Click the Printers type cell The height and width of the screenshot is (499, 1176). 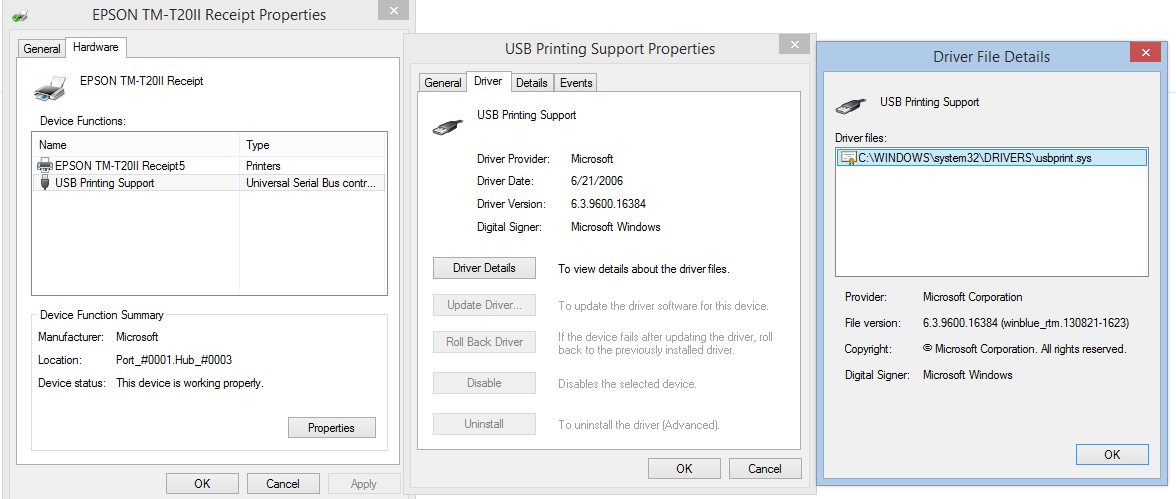(263, 165)
